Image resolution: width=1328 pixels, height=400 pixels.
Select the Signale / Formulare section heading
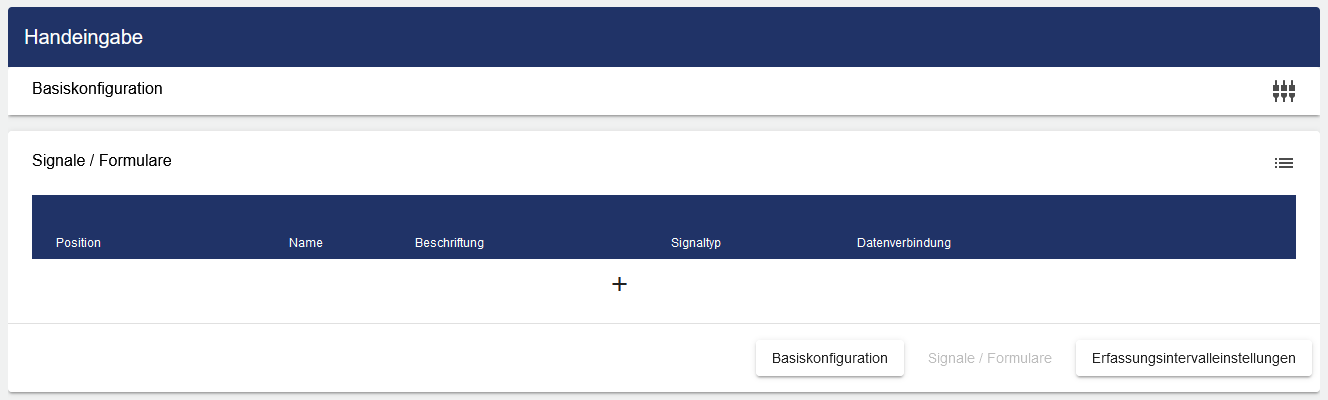pos(102,160)
